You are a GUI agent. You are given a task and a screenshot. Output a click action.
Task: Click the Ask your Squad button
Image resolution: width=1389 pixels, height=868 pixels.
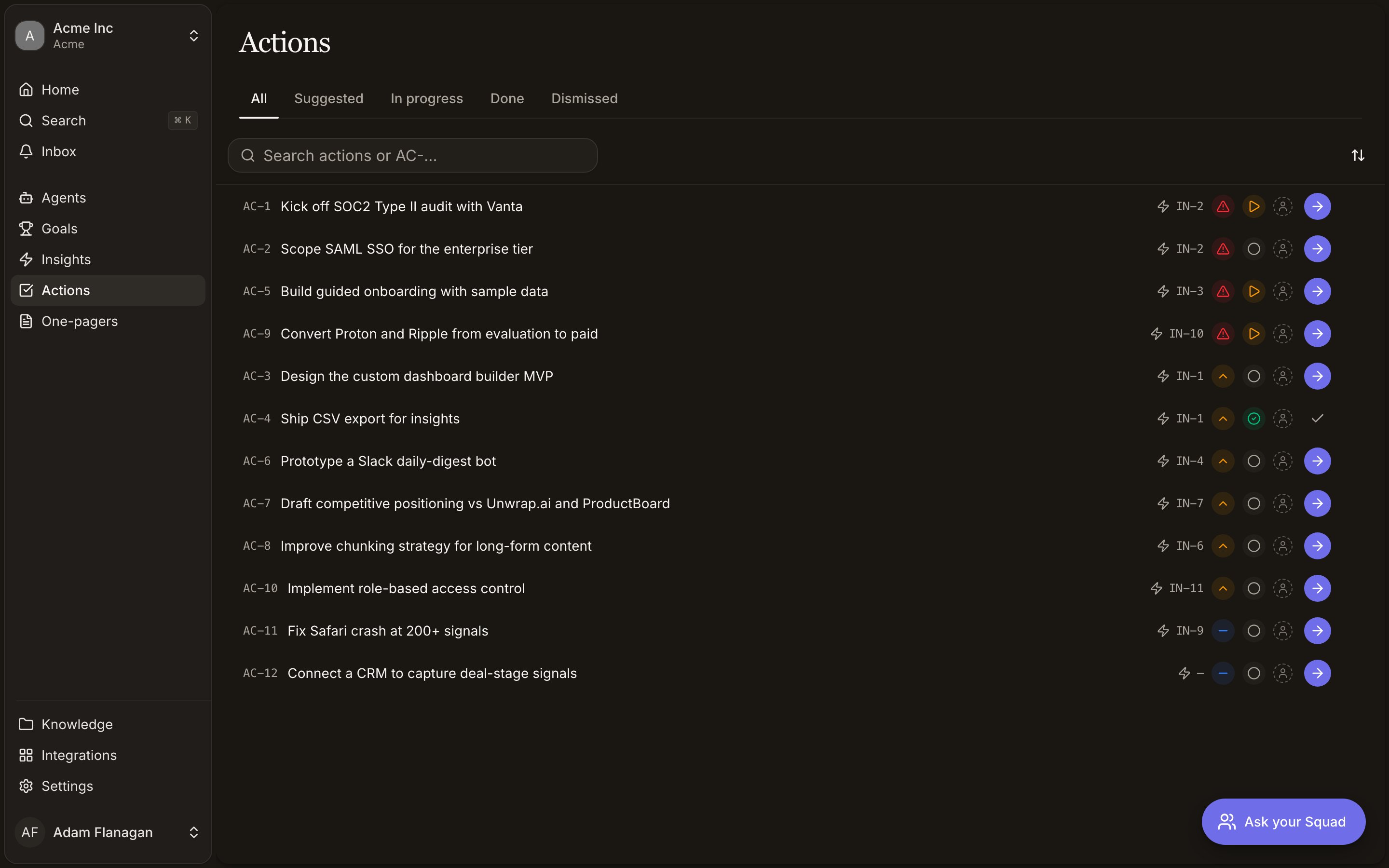[x=1283, y=822]
